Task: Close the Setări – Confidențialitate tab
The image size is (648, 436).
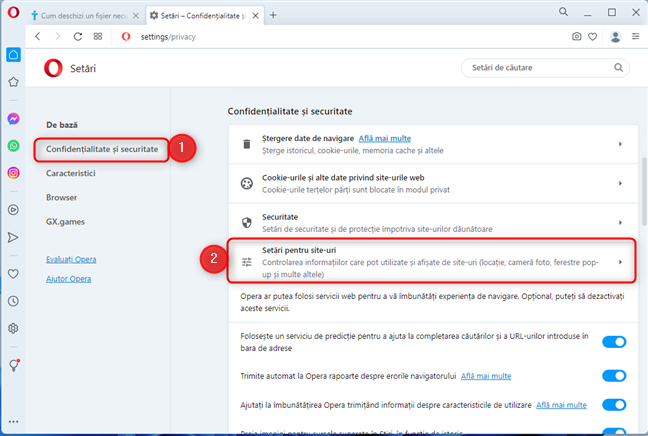Action: (x=256, y=16)
